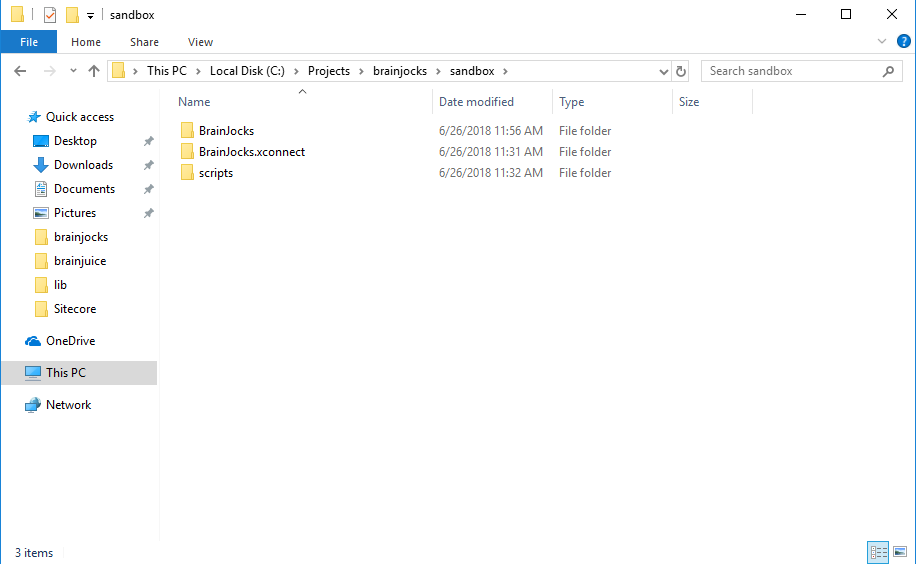916x564 pixels.
Task: Open Sitecore folder in navigation pane
Action: (x=75, y=309)
